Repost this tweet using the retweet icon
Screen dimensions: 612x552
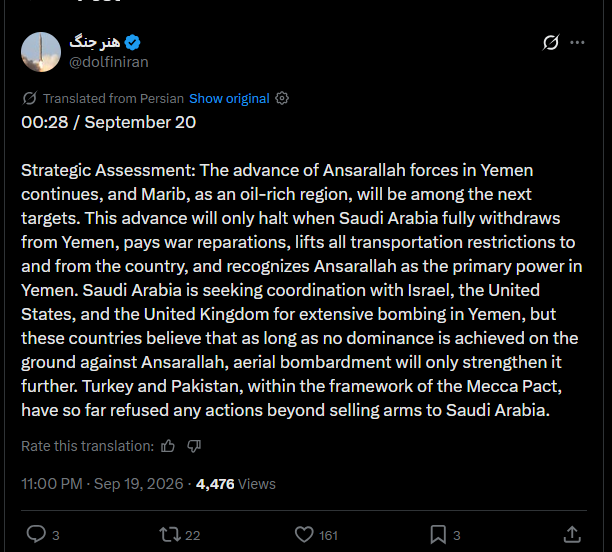[170, 534]
